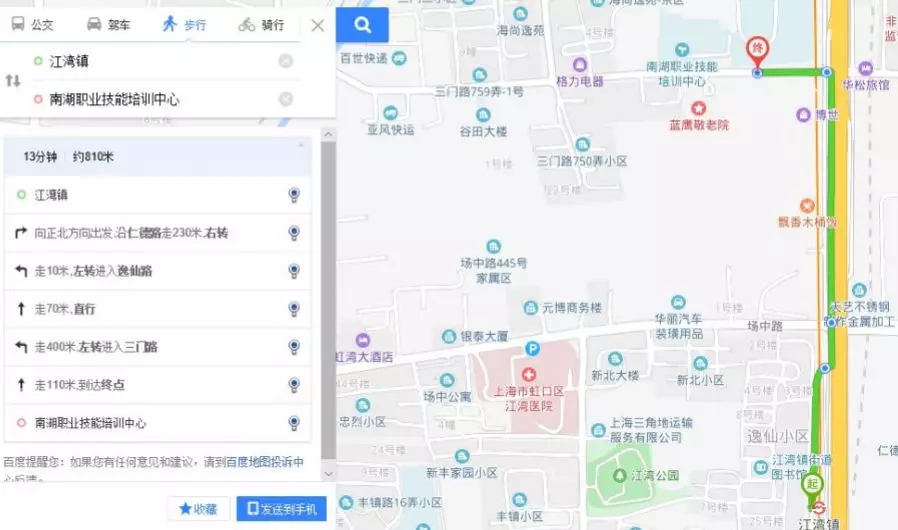This screenshot has width=898, height=530.
Task: Click the 场中公寓 map icon
Action: point(447,380)
